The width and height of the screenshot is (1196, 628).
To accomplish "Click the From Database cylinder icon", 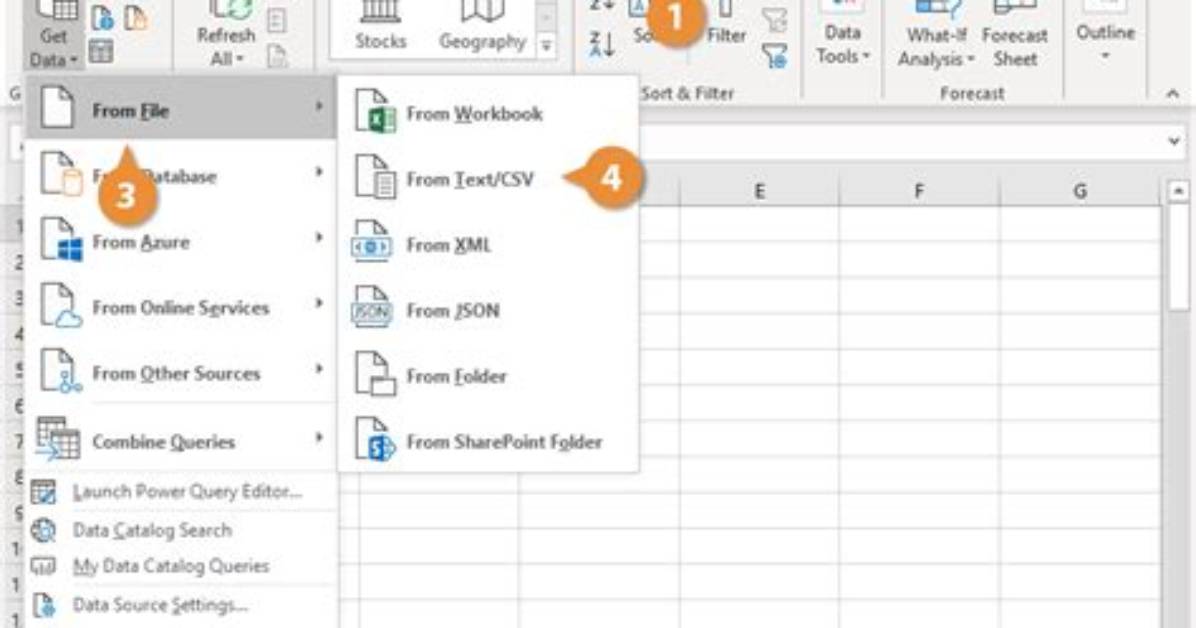I will (x=61, y=175).
